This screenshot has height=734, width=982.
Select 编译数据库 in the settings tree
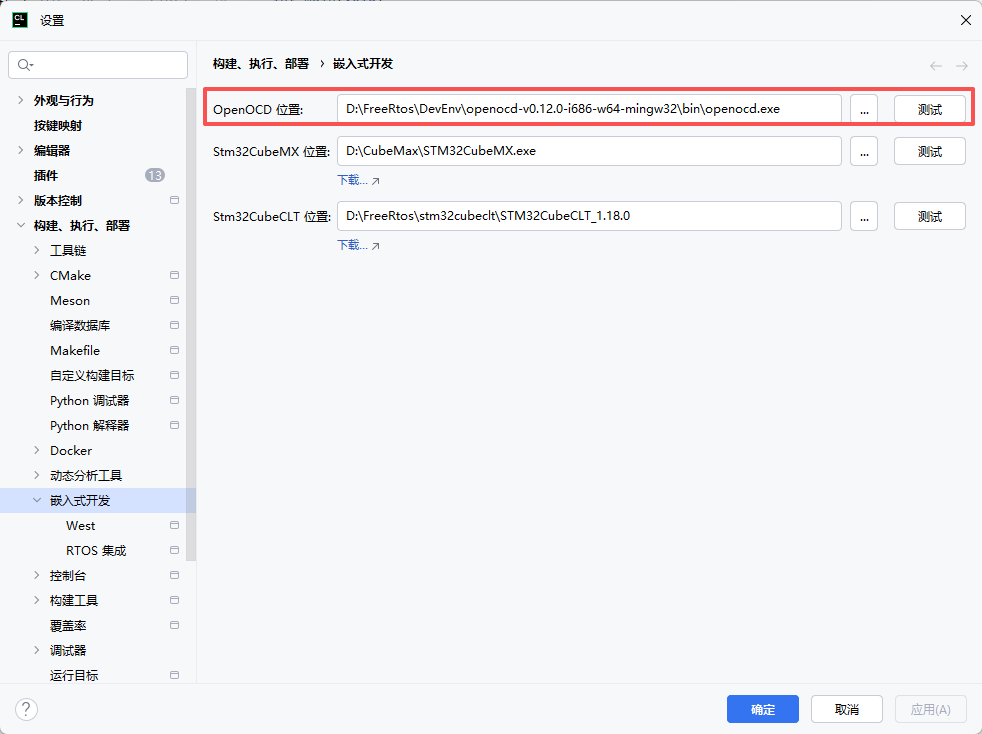[80, 326]
